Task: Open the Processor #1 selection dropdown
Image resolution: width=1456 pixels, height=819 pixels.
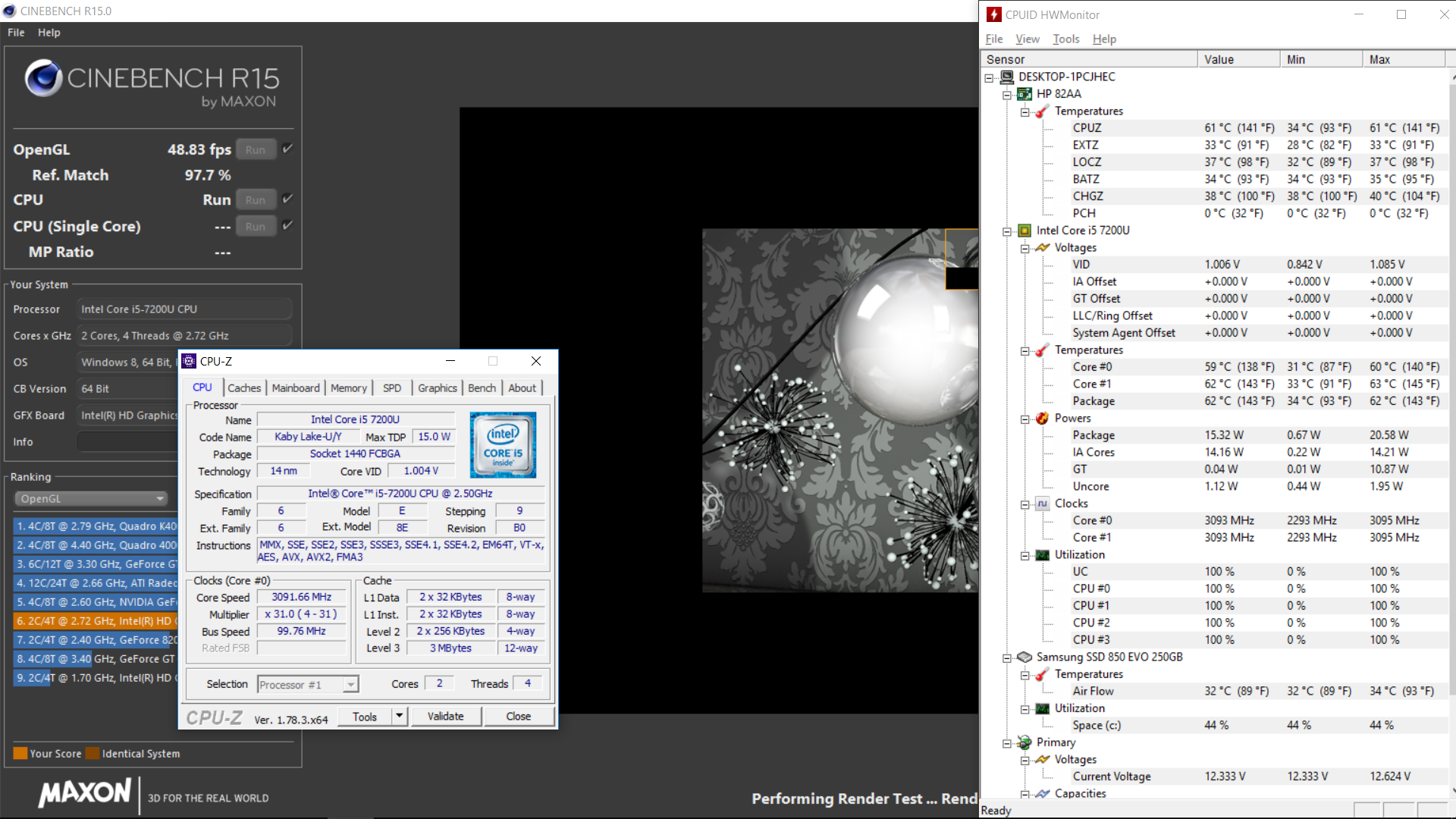Action: pos(350,685)
